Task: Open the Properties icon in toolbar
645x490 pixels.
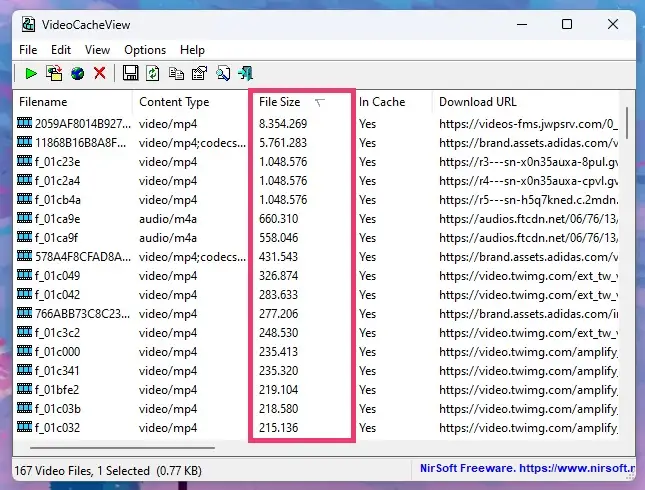Action: 200,74
